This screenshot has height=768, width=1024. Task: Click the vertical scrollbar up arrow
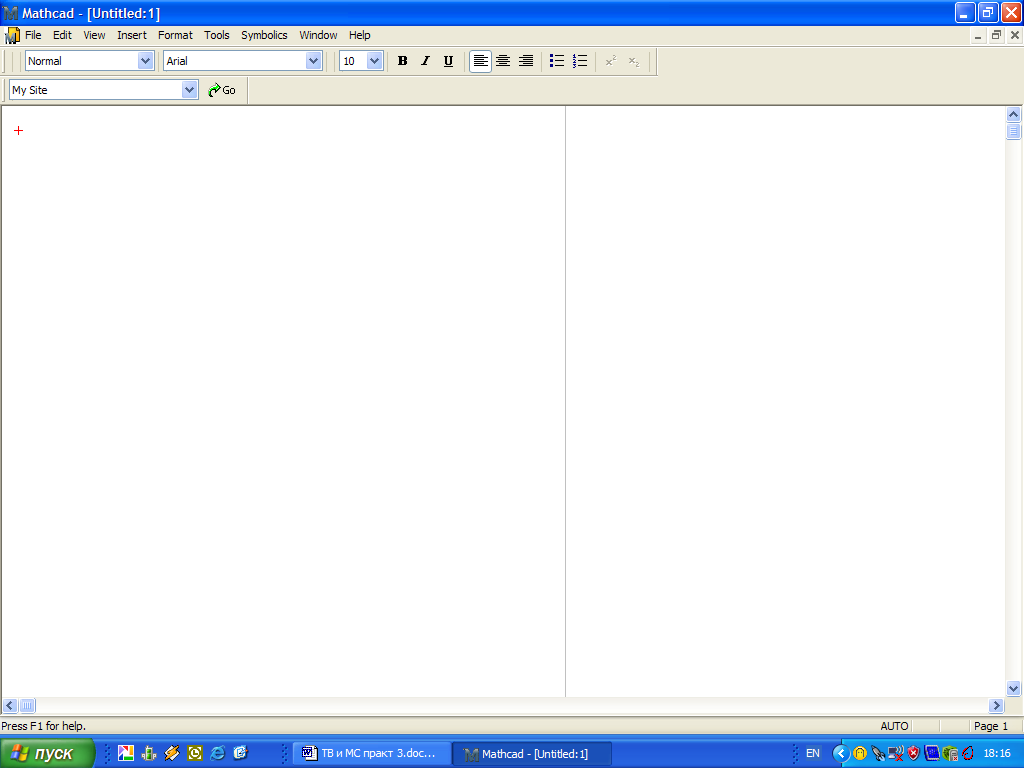[1013, 114]
